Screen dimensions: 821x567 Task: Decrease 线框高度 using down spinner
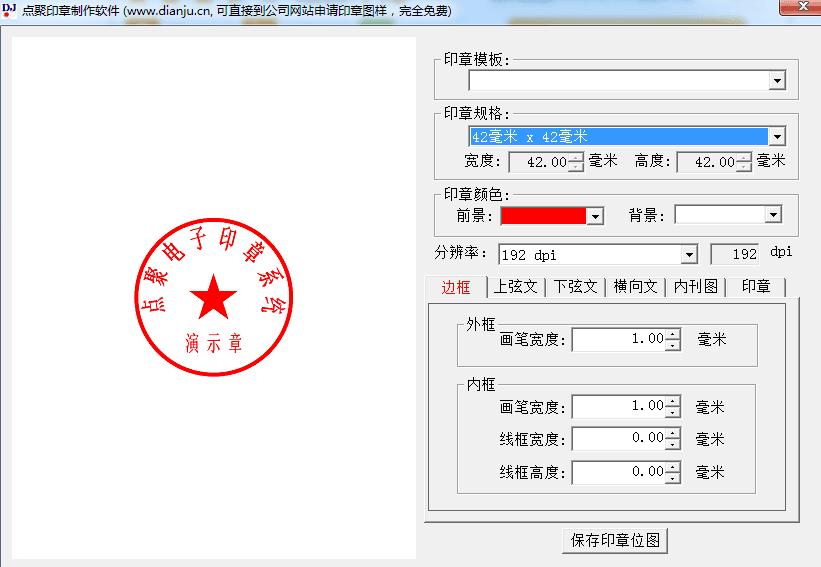pyautogui.click(x=673, y=478)
